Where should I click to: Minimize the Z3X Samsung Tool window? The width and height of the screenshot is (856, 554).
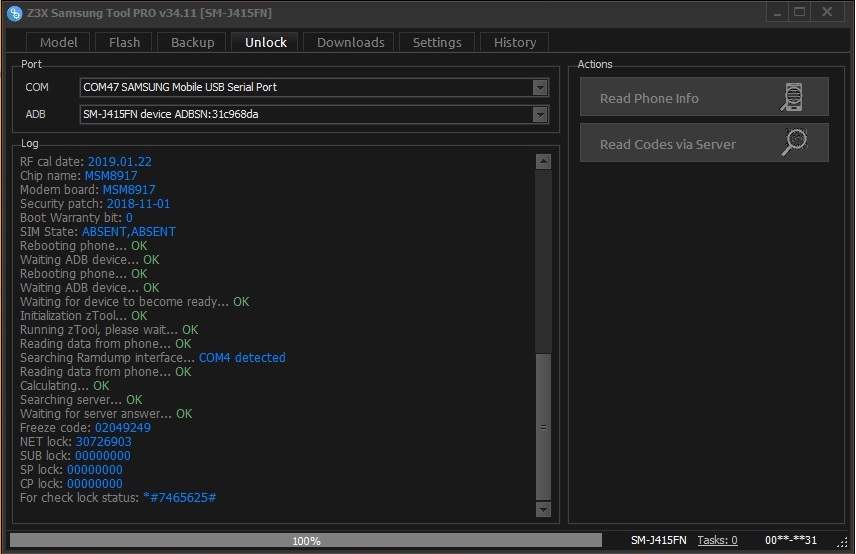(x=777, y=13)
